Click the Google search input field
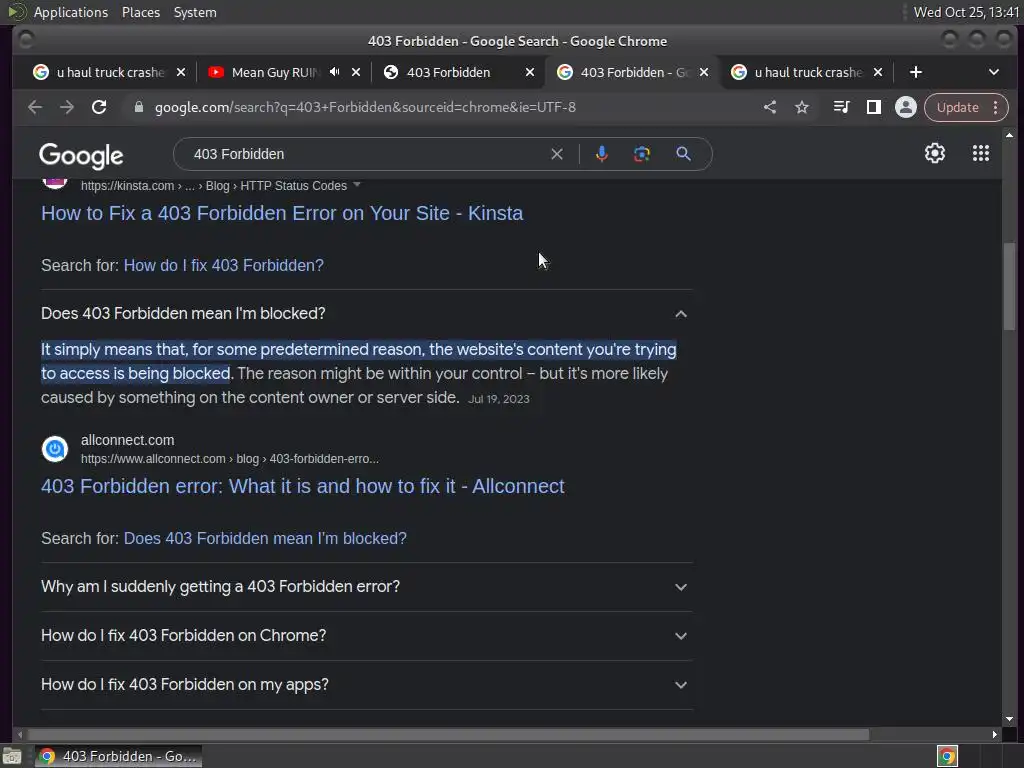Viewport: 1024px width, 768px height. 369,154
